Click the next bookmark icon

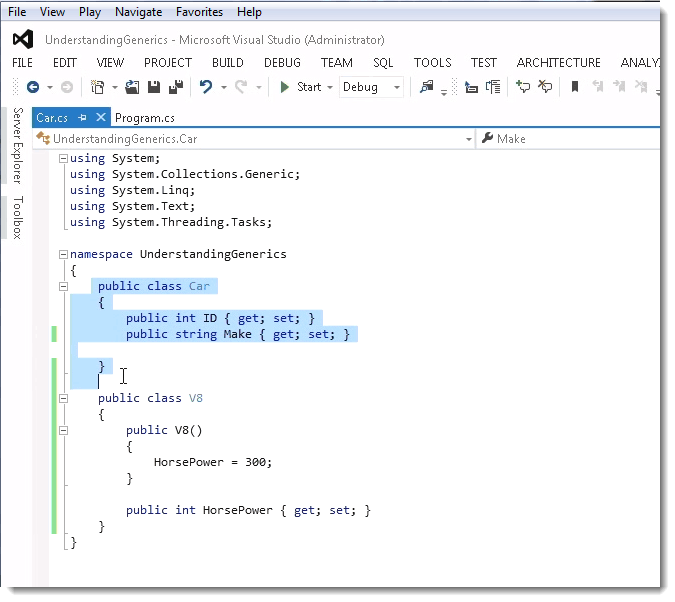click(x=619, y=87)
